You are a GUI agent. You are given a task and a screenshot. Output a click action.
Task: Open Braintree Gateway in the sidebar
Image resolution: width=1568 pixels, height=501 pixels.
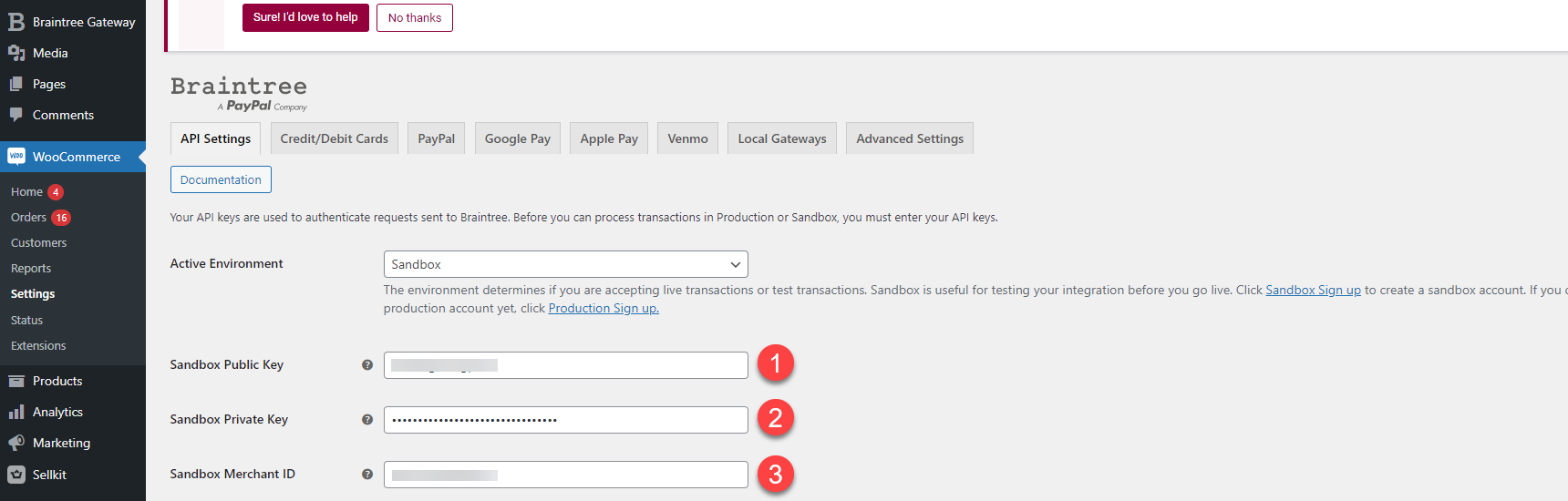click(73, 22)
